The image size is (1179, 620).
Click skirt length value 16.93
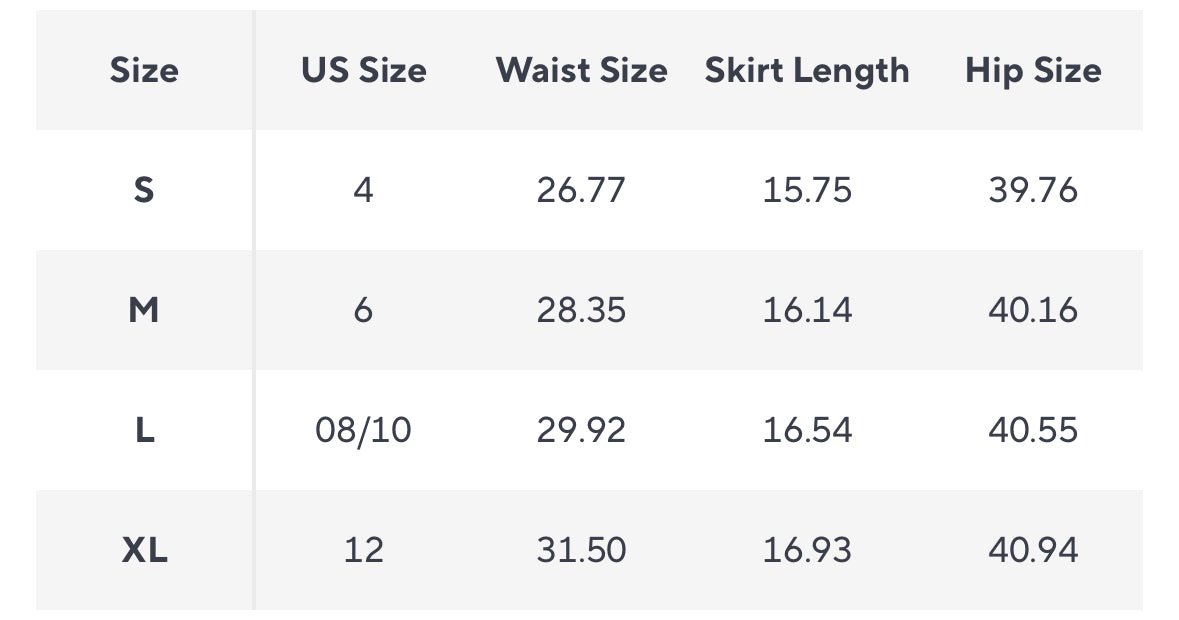pos(807,550)
